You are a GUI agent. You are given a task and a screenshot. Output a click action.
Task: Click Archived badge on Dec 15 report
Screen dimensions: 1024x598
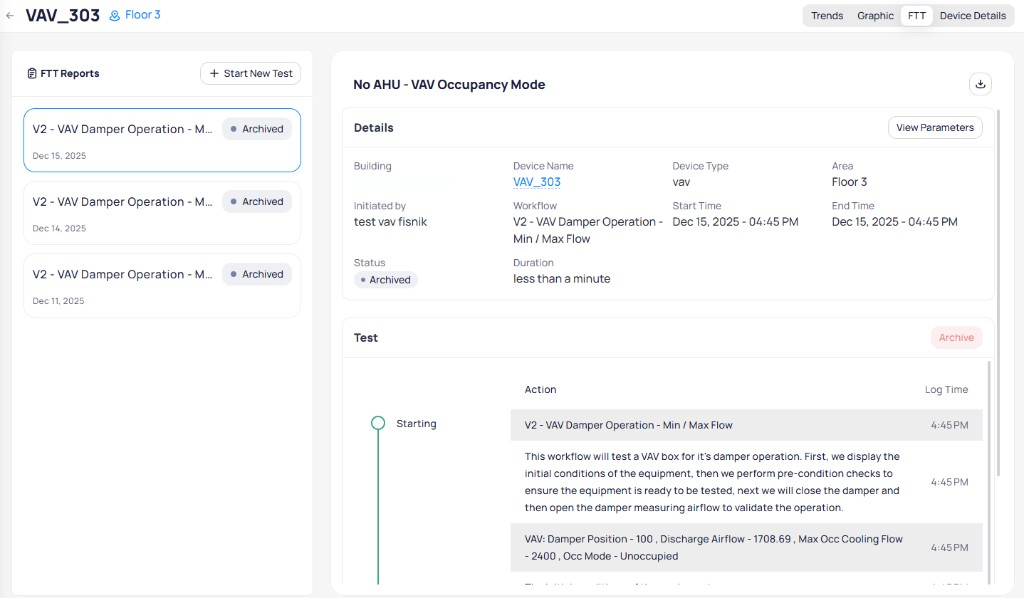tap(257, 129)
